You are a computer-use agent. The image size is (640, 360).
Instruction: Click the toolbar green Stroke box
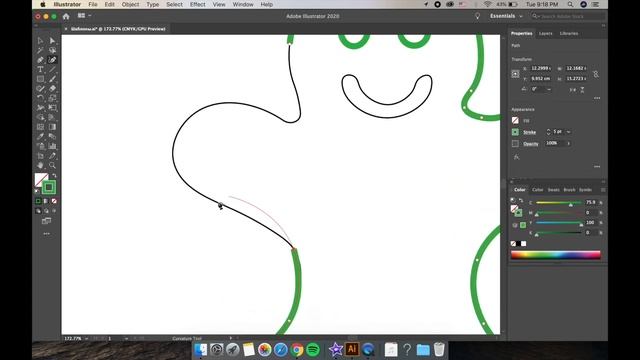click(x=49, y=187)
